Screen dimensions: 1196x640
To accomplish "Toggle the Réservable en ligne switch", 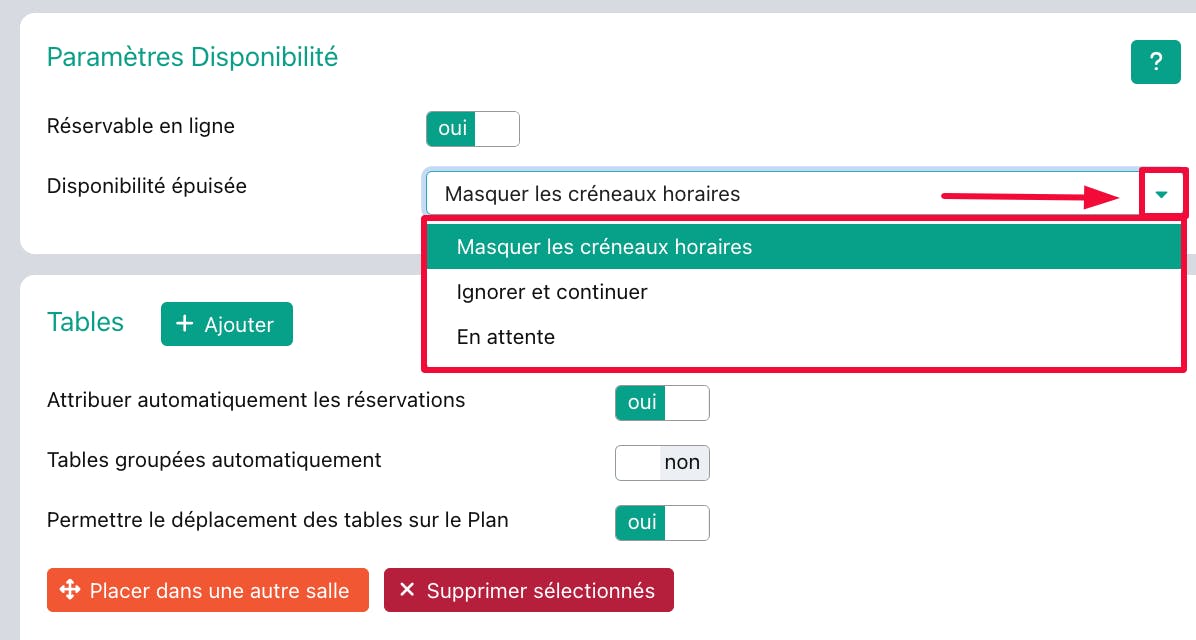I will (472, 129).
